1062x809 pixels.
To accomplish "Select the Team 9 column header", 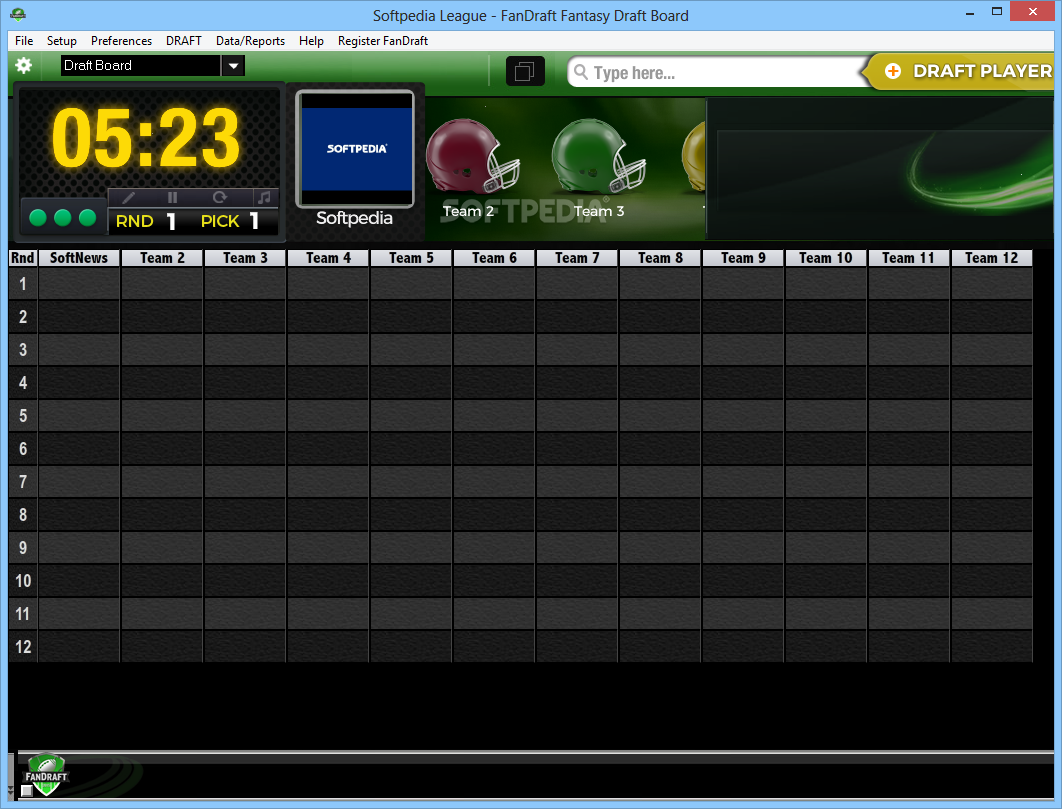I will (x=743, y=257).
